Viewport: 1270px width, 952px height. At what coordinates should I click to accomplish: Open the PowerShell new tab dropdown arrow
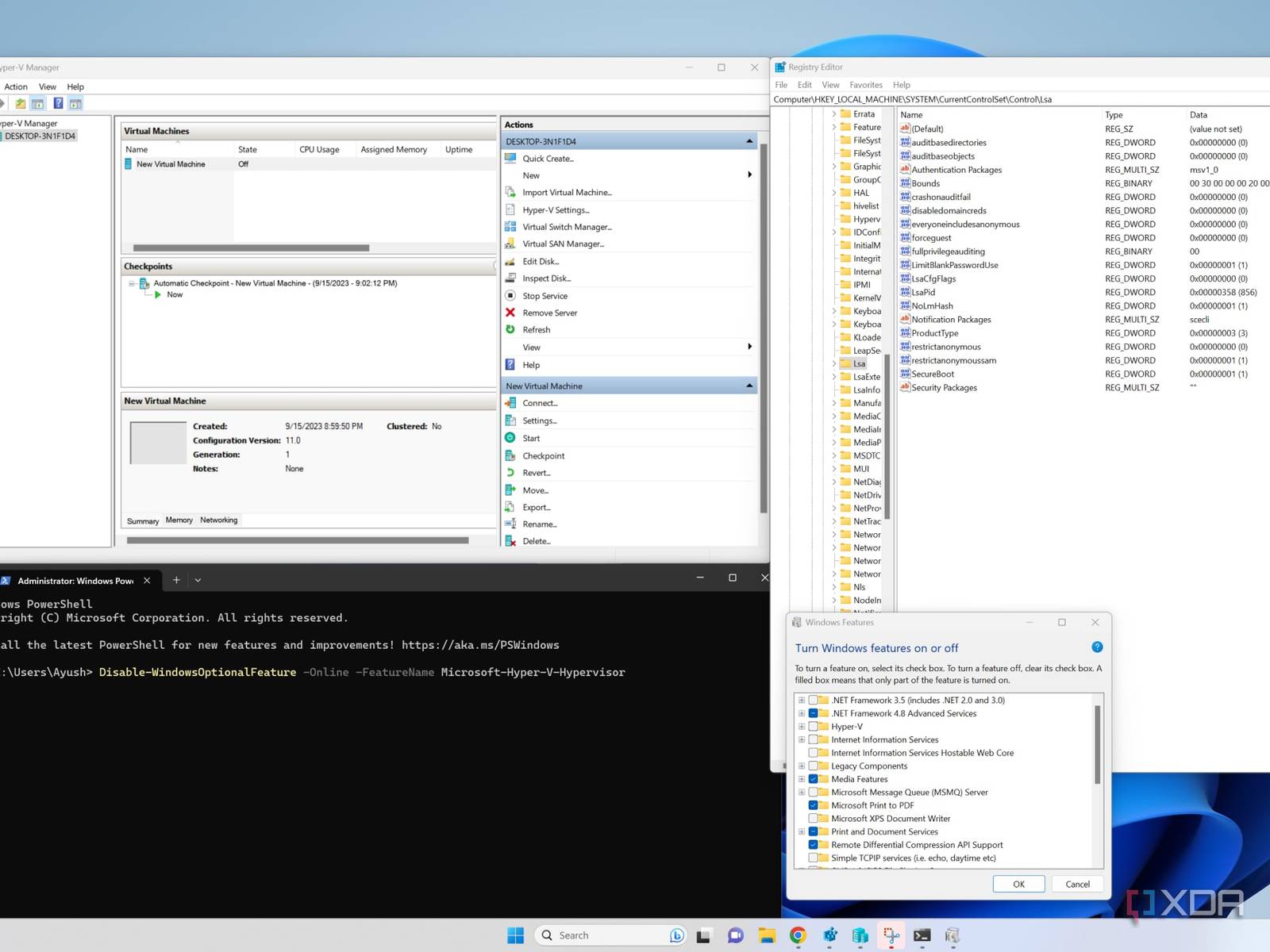pos(198,580)
